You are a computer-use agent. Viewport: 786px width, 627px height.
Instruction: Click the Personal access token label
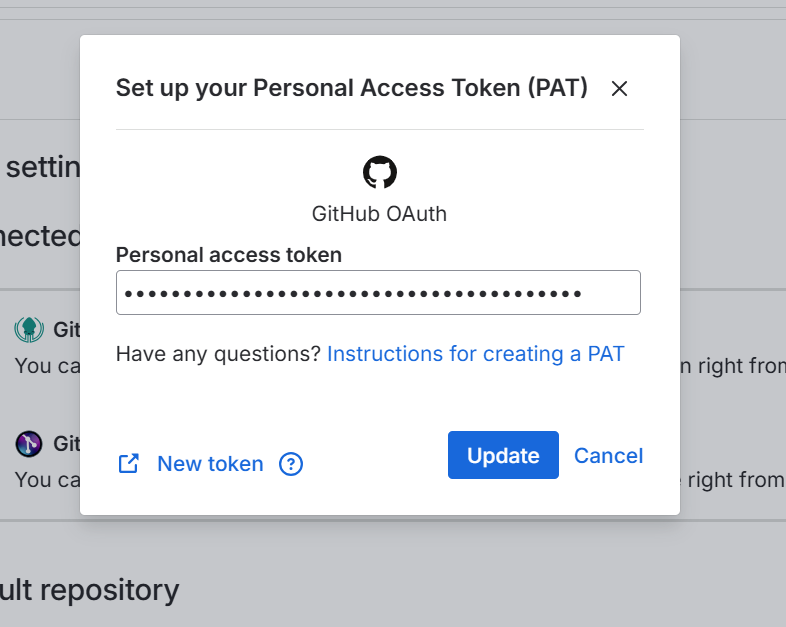coord(229,255)
